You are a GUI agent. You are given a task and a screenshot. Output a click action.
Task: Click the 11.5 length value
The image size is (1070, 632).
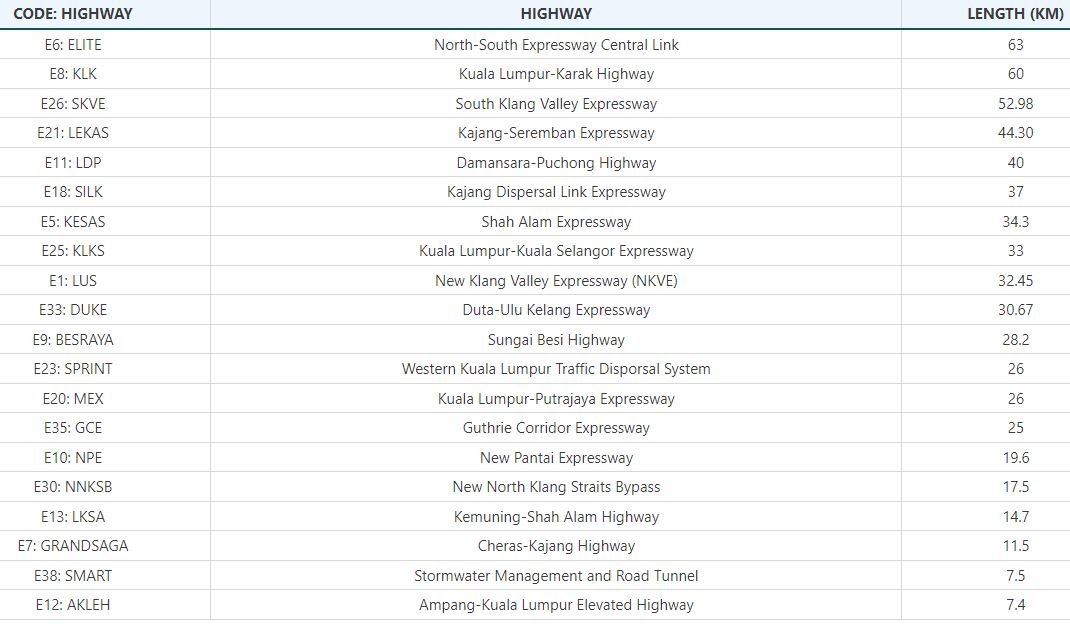point(1015,546)
